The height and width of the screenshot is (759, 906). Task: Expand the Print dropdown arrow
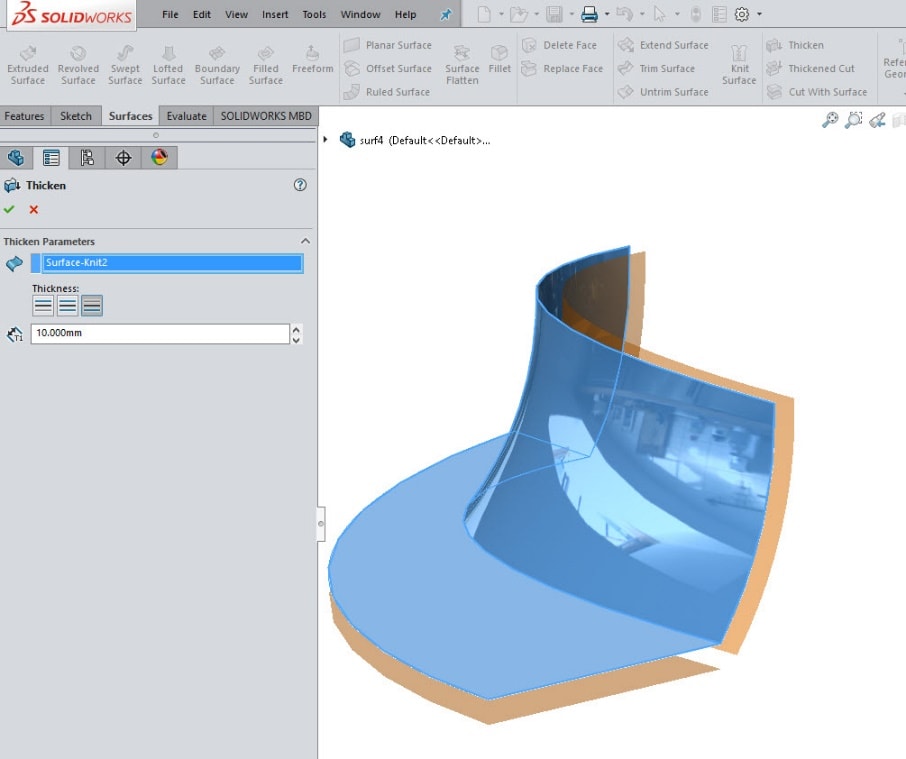click(607, 14)
